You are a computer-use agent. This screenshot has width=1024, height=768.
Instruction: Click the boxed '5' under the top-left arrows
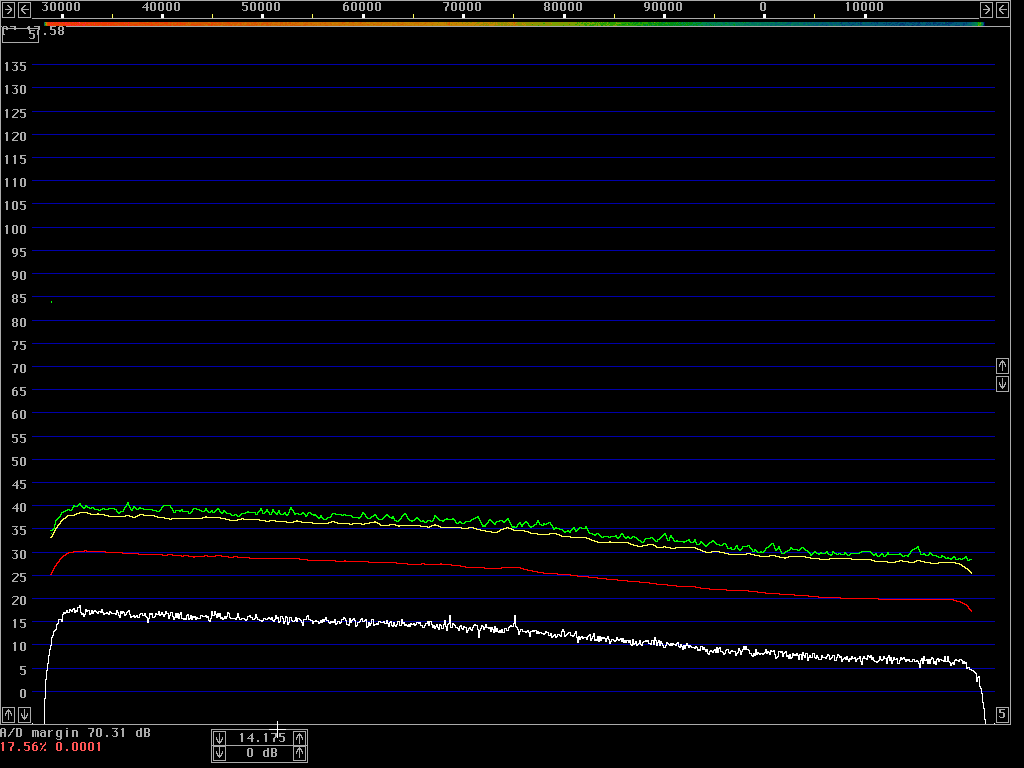[x=20, y=35]
